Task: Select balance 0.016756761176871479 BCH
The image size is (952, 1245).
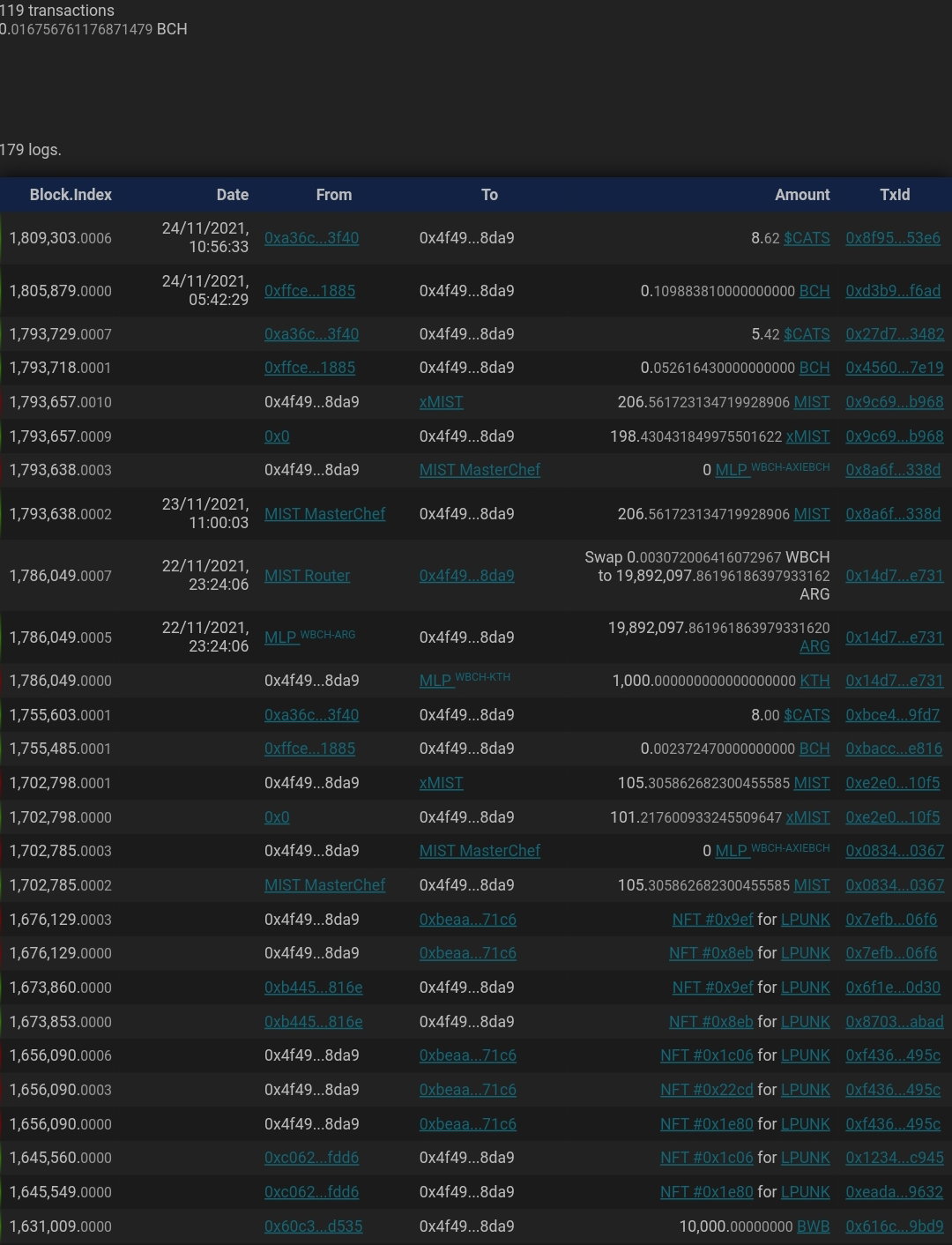Action: (x=93, y=29)
